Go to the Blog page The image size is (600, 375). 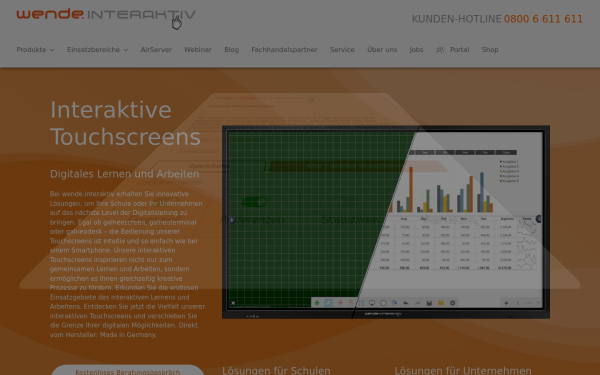pyautogui.click(x=232, y=50)
